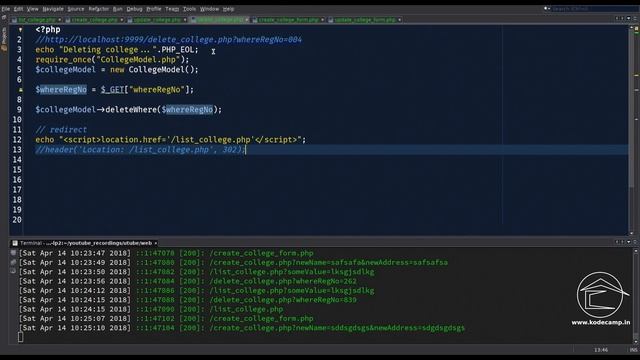Show terminal panel tab list dropdown
The height and width of the screenshot is (360, 640).
(629, 242)
